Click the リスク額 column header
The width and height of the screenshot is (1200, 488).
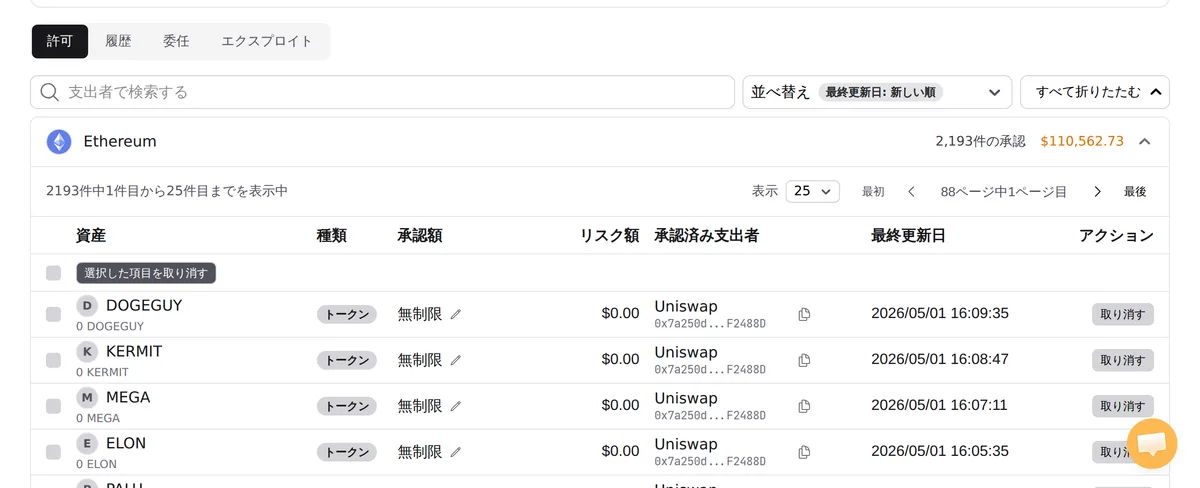click(609, 236)
